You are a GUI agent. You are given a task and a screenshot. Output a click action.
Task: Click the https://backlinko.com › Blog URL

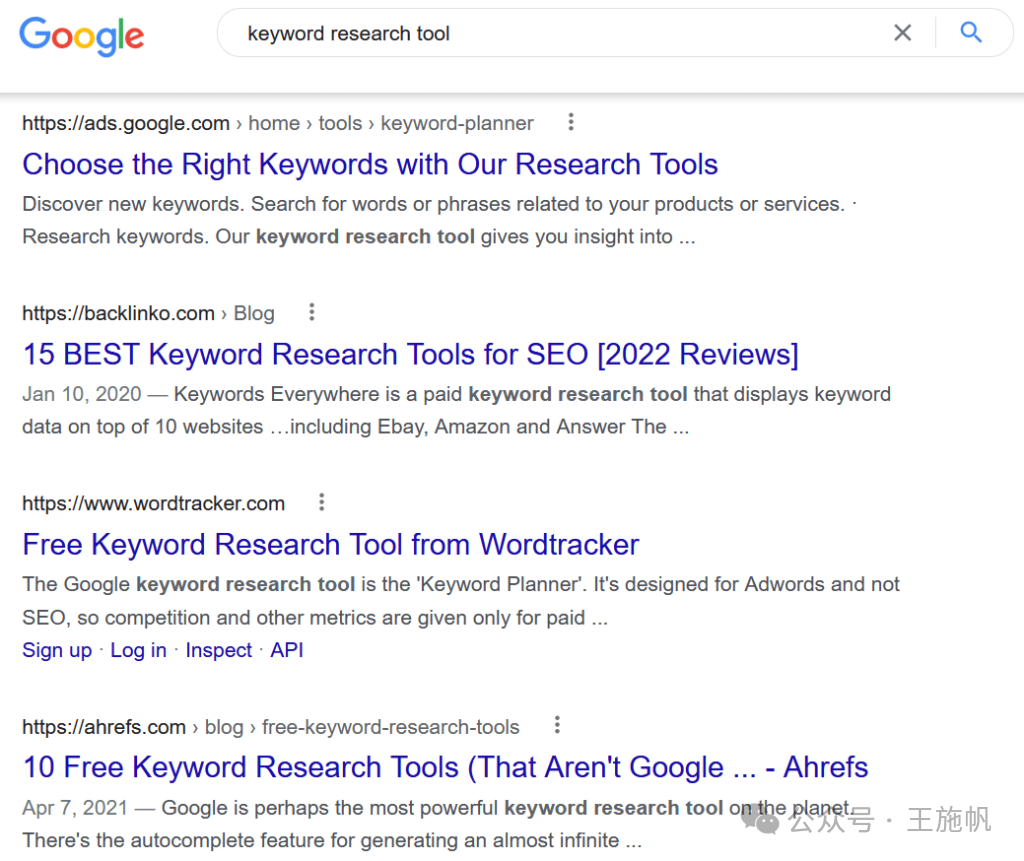tap(148, 314)
